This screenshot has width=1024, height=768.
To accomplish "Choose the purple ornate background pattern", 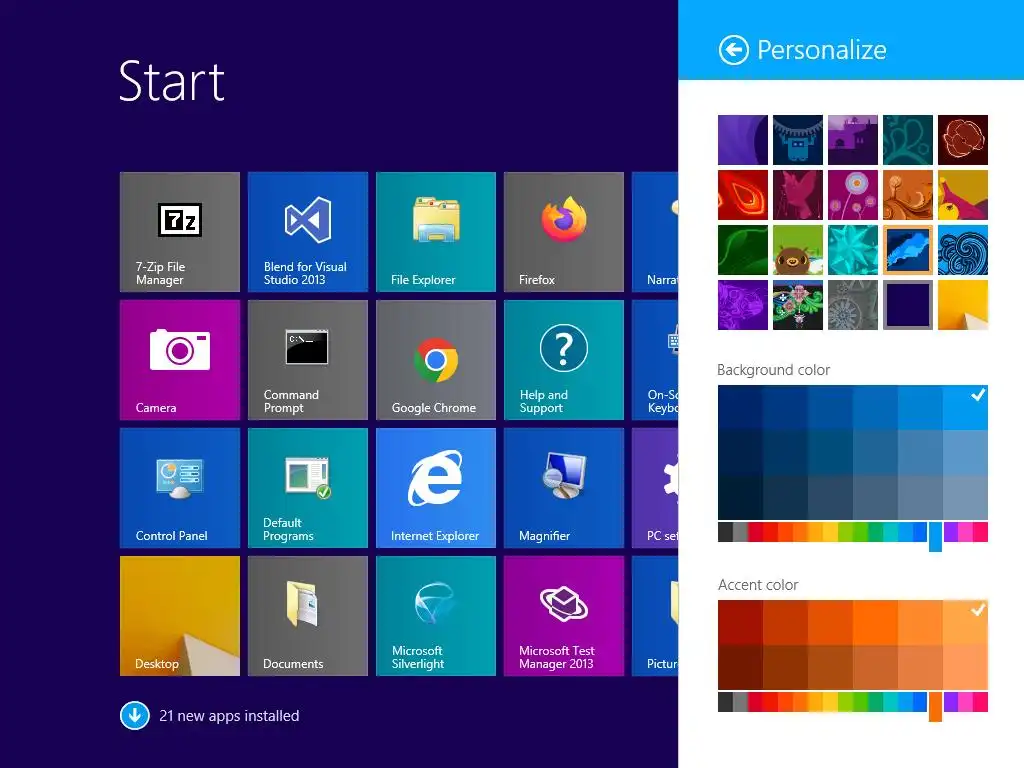I will pos(743,305).
